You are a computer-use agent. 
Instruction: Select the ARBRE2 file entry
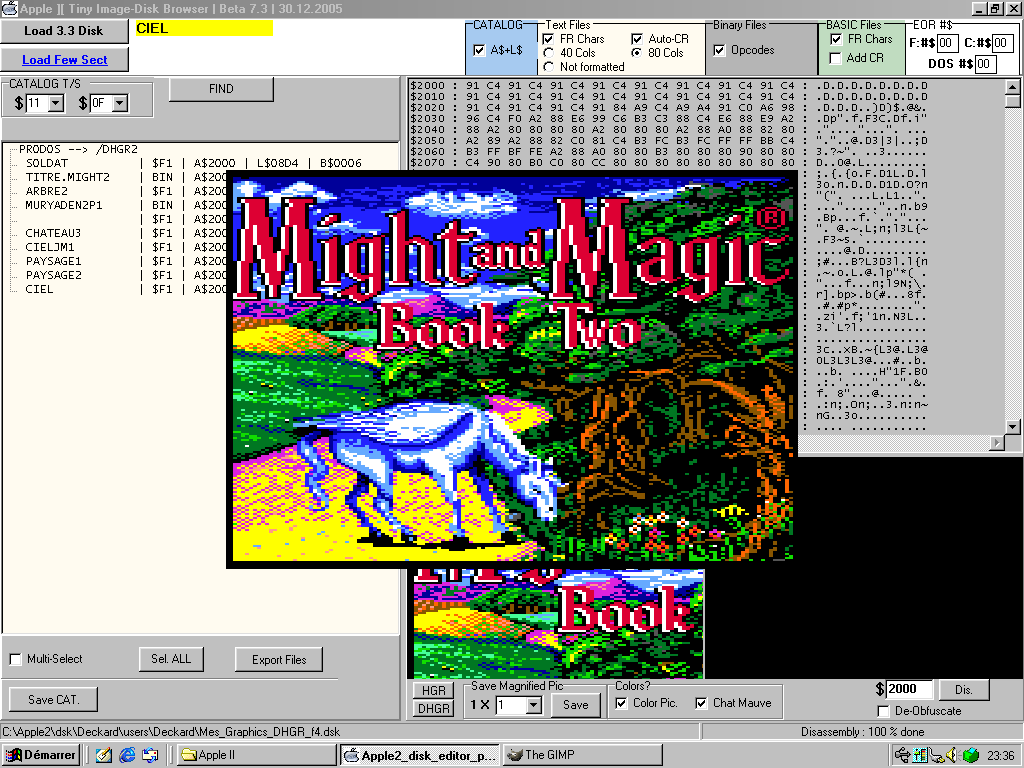[x=46, y=191]
